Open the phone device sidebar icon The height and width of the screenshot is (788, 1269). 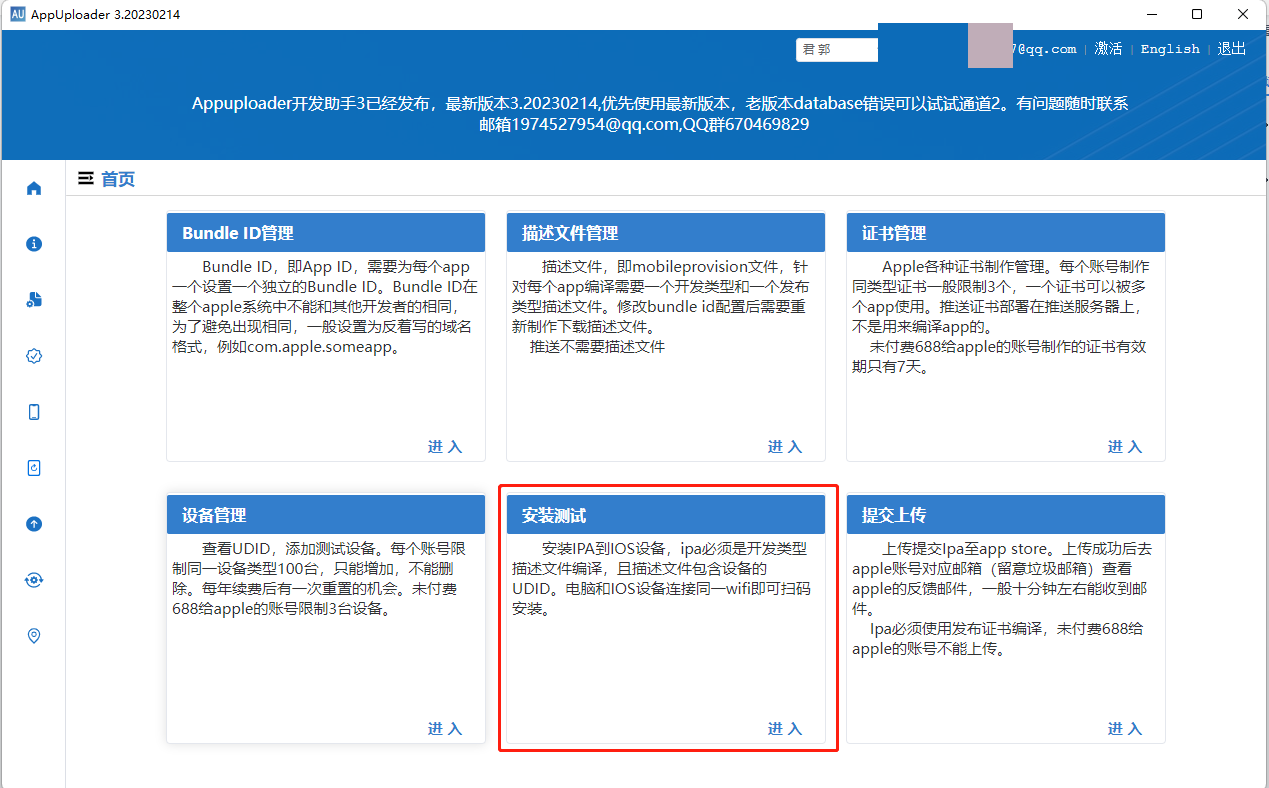tap(34, 412)
